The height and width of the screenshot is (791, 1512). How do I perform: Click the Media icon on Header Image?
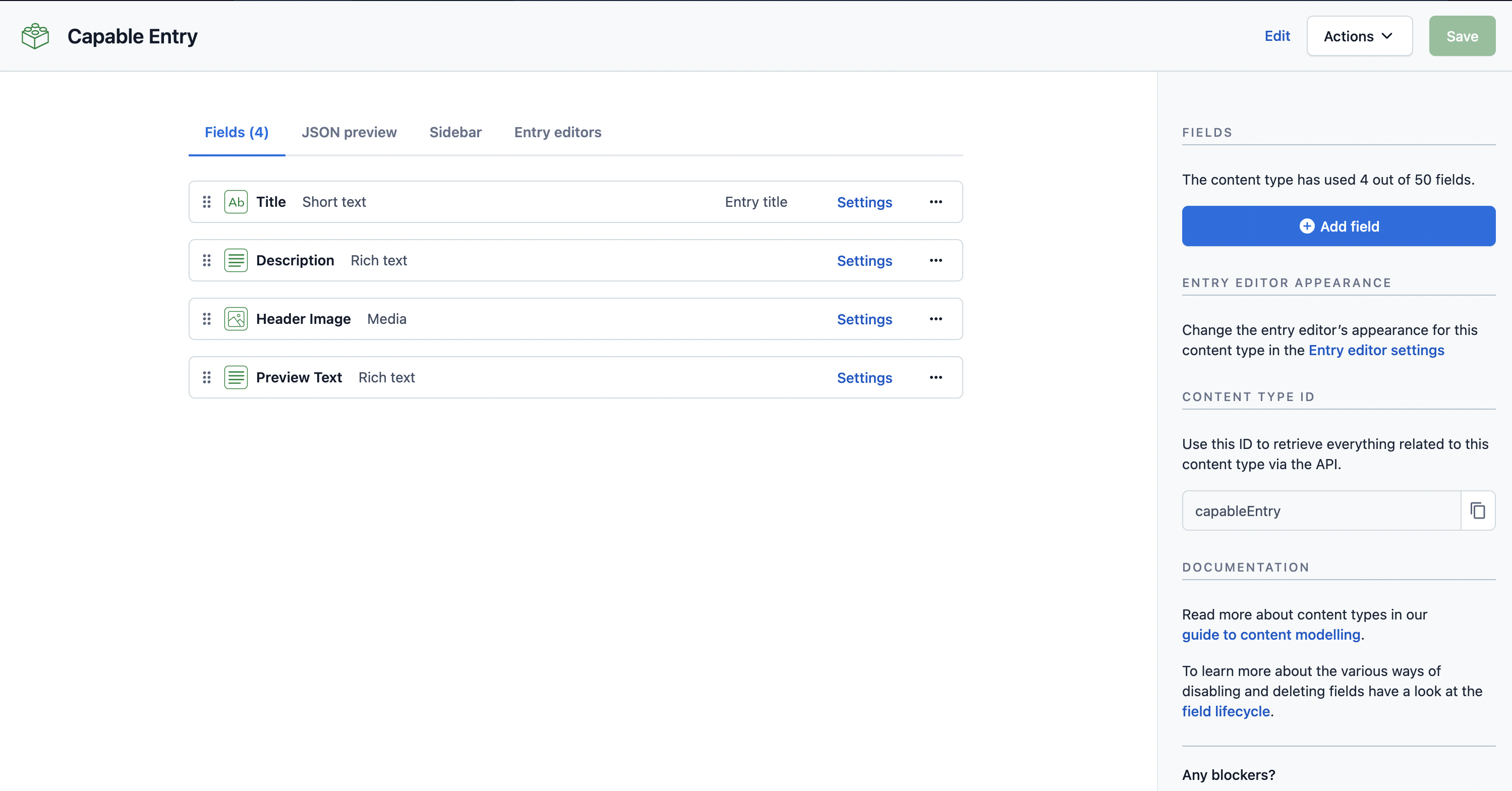[x=236, y=319]
